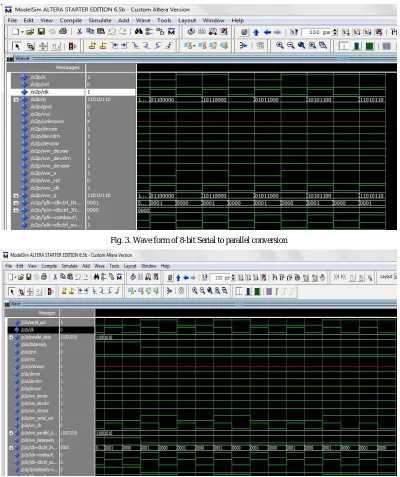Select the /s2p/vcc signal in top window
The image size is (400, 477).
(x=40, y=114)
